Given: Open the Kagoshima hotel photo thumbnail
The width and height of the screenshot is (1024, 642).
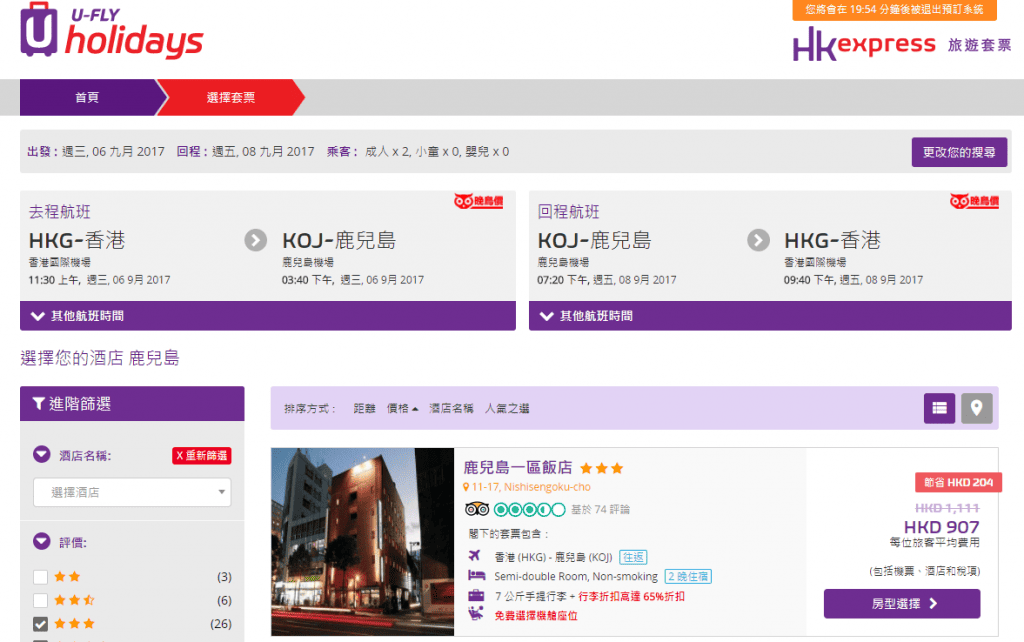Looking at the screenshot, I should pyautogui.click(x=362, y=542).
